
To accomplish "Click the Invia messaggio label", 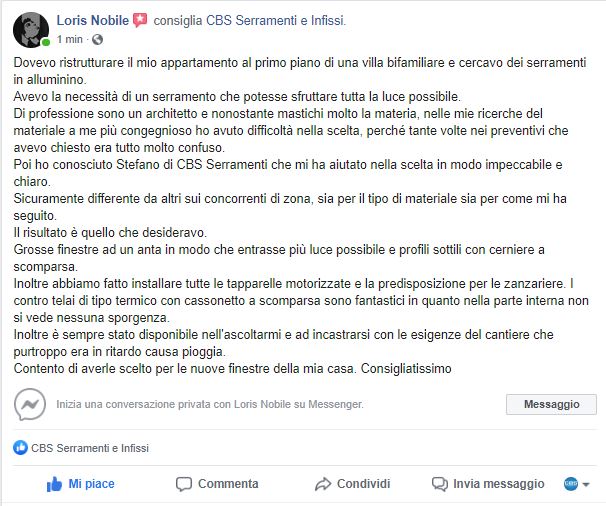I will [x=498, y=484].
